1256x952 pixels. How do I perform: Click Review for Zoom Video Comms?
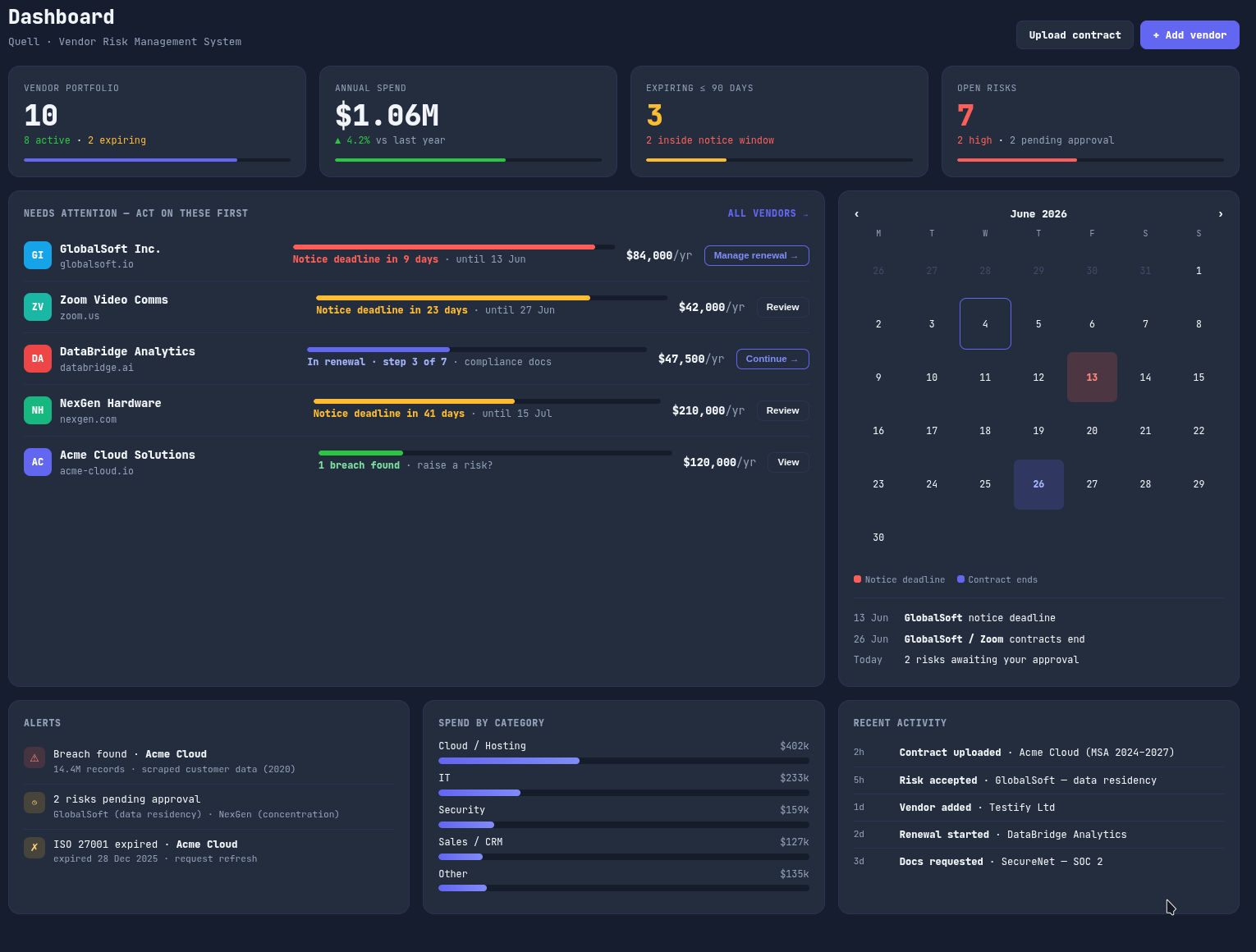click(782, 307)
